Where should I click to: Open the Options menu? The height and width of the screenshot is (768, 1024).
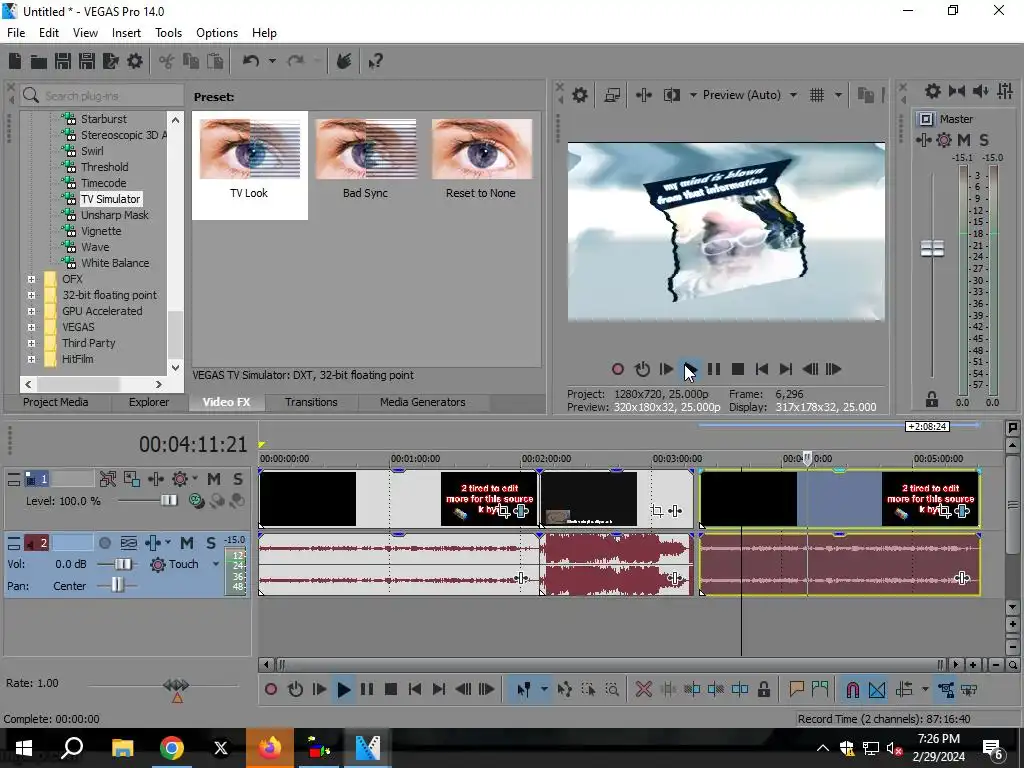tap(217, 33)
